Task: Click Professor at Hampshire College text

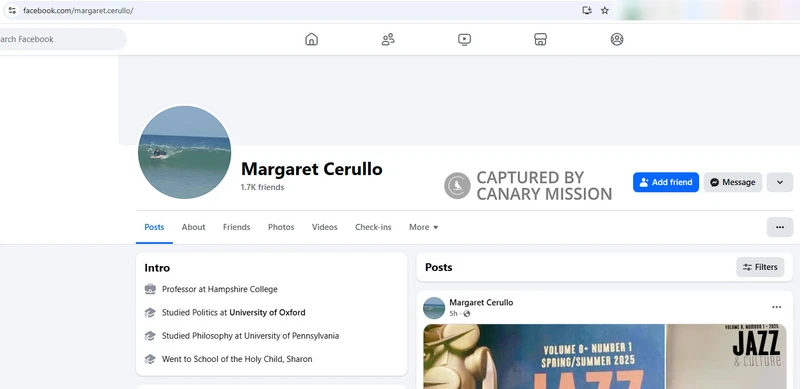Action: click(220, 289)
